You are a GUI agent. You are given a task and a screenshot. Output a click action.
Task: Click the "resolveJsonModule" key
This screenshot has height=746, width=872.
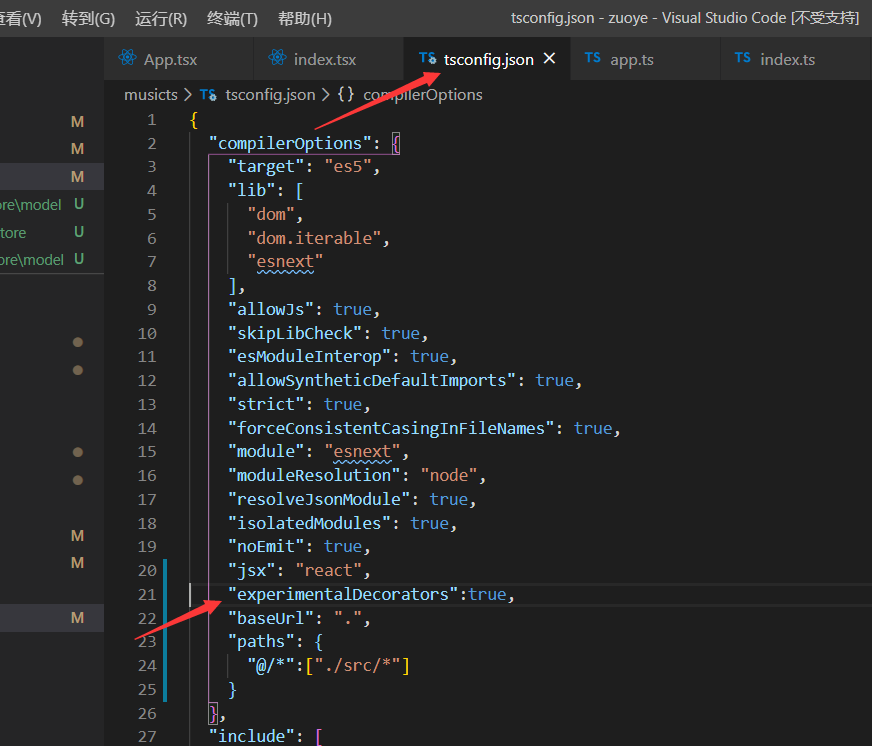coord(319,500)
